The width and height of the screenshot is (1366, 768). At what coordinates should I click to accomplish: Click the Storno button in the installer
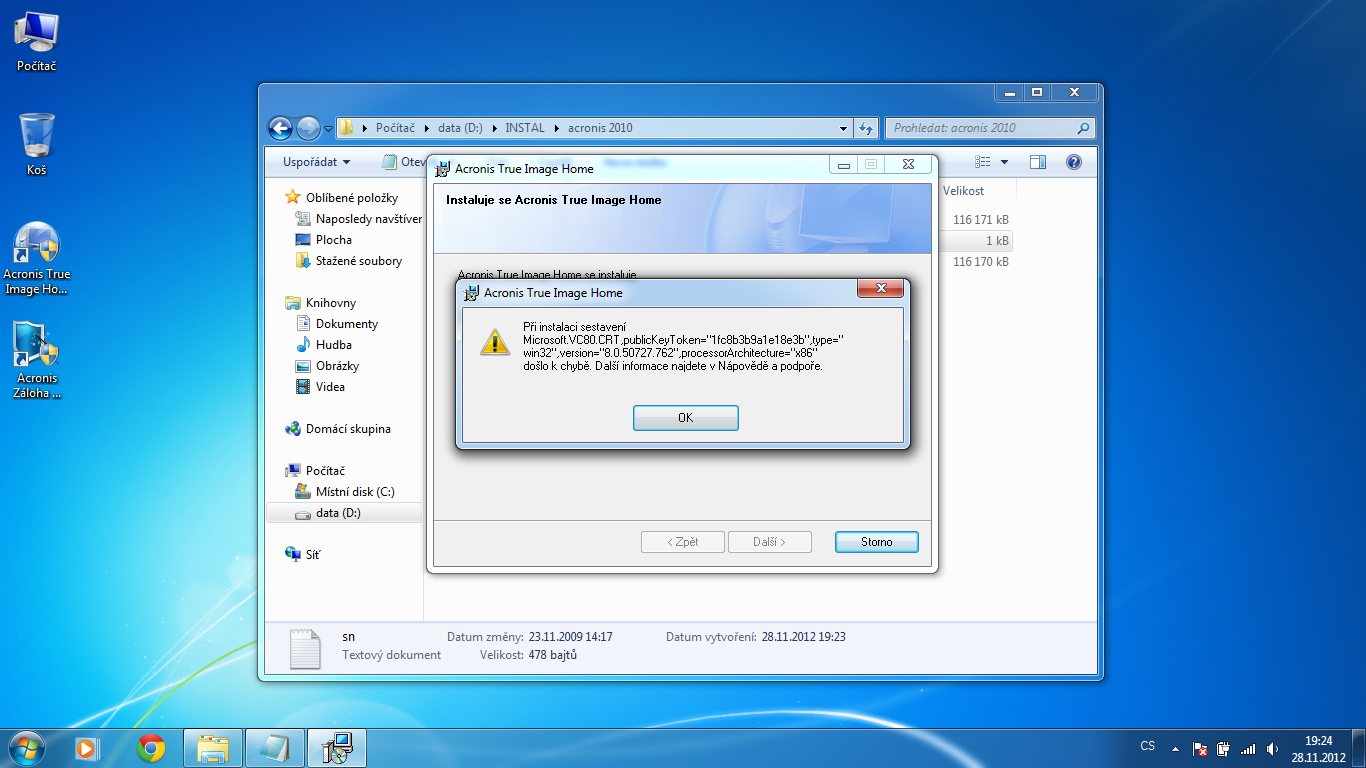877,542
